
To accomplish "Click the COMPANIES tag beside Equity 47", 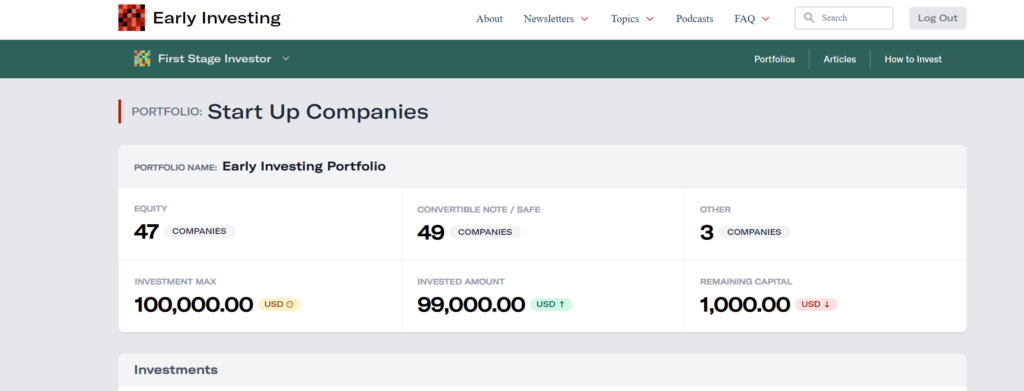I will [199, 231].
